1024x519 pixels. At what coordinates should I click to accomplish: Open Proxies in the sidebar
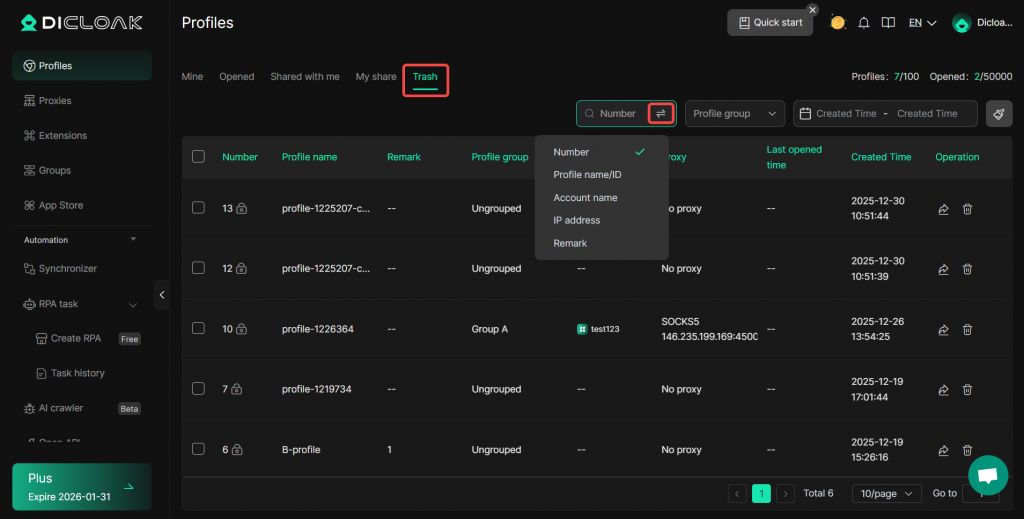(x=55, y=101)
